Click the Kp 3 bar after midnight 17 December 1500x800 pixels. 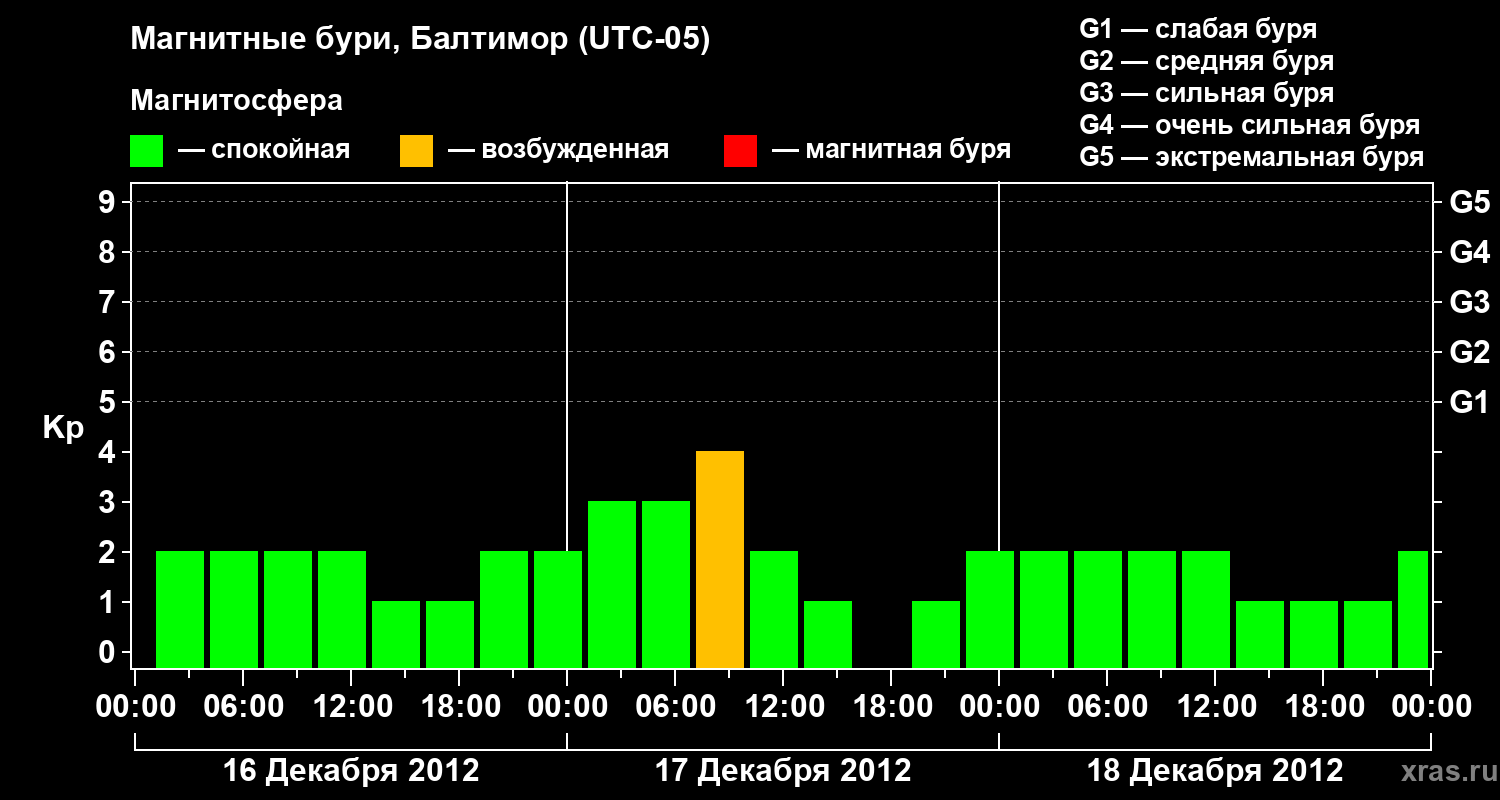tap(612, 585)
